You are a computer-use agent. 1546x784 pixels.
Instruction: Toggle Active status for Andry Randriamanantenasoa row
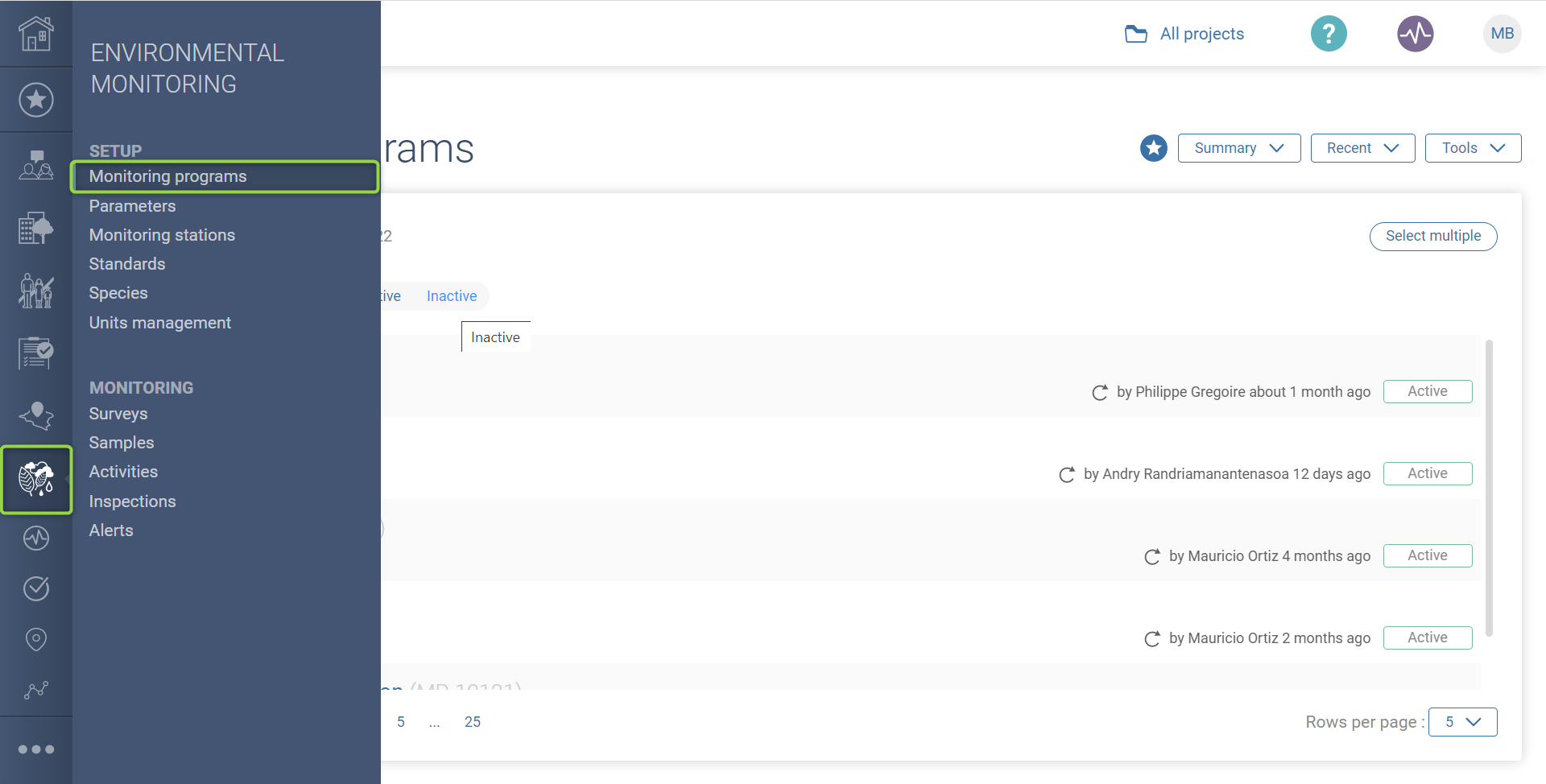[x=1427, y=473]
